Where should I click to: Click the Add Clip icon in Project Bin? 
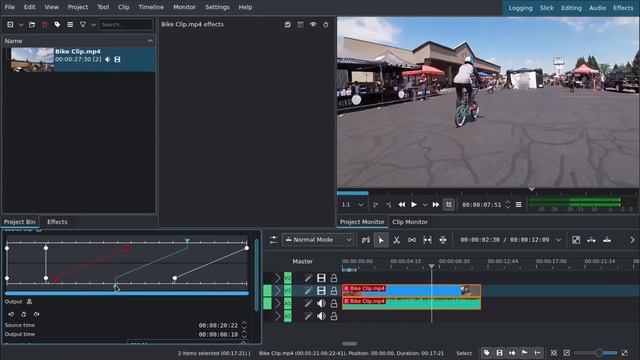coord(10,24)
